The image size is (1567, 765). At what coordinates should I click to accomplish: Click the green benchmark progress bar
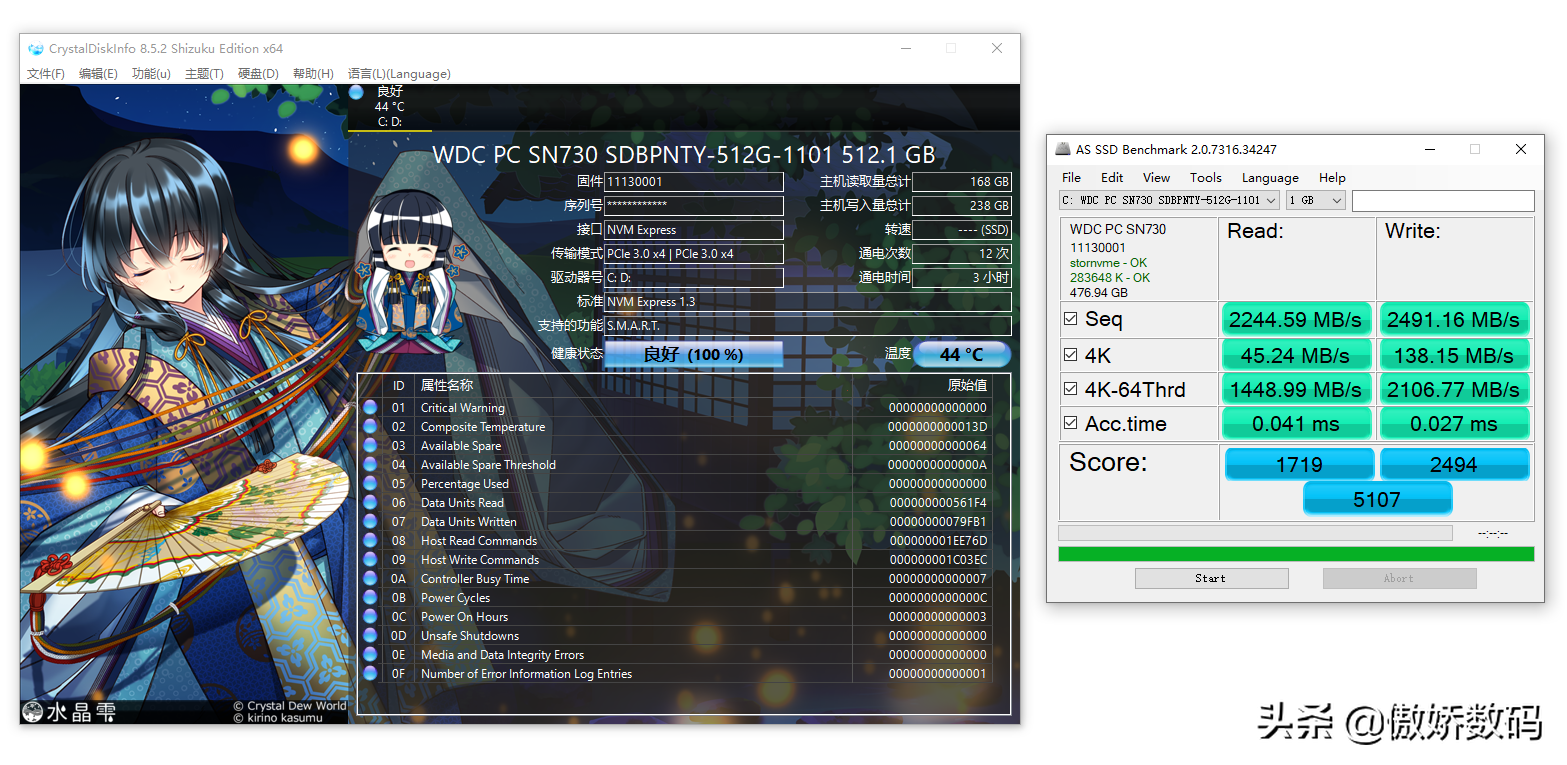click(x=1296, y=554)
